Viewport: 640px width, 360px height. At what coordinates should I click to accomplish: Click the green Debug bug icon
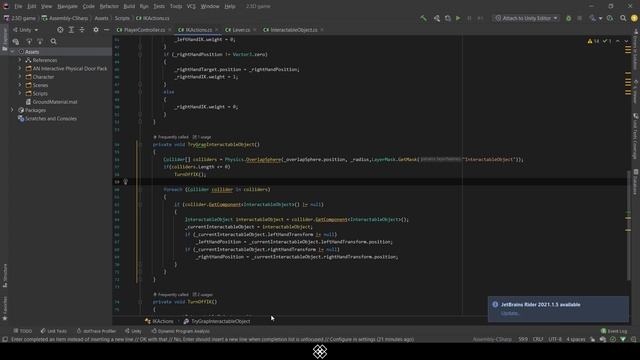569,18
